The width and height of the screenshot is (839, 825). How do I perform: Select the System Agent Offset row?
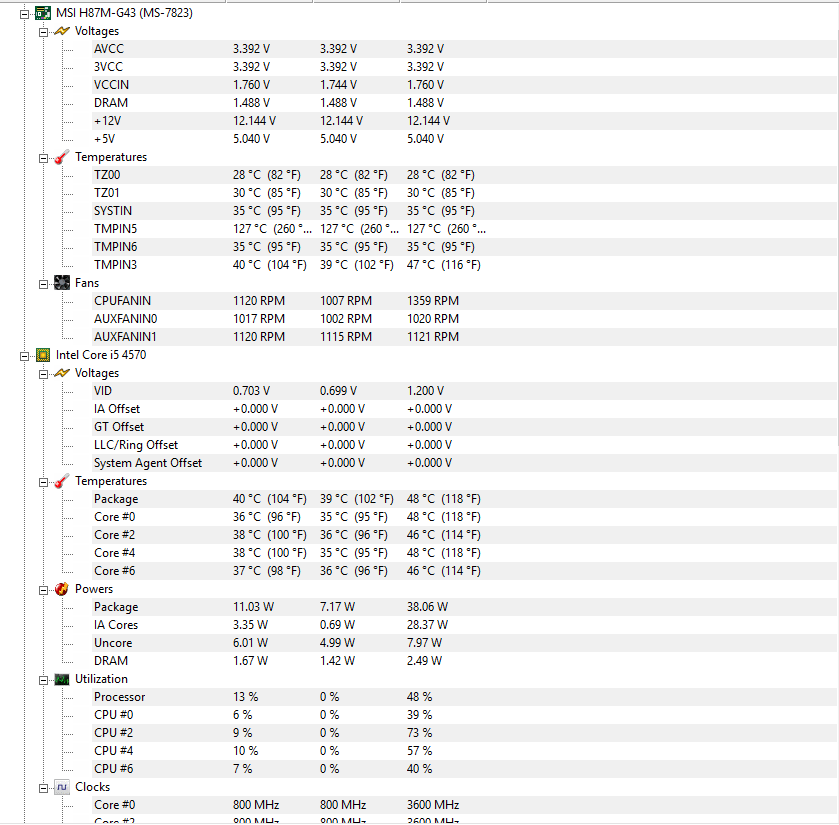coord(464,463)
